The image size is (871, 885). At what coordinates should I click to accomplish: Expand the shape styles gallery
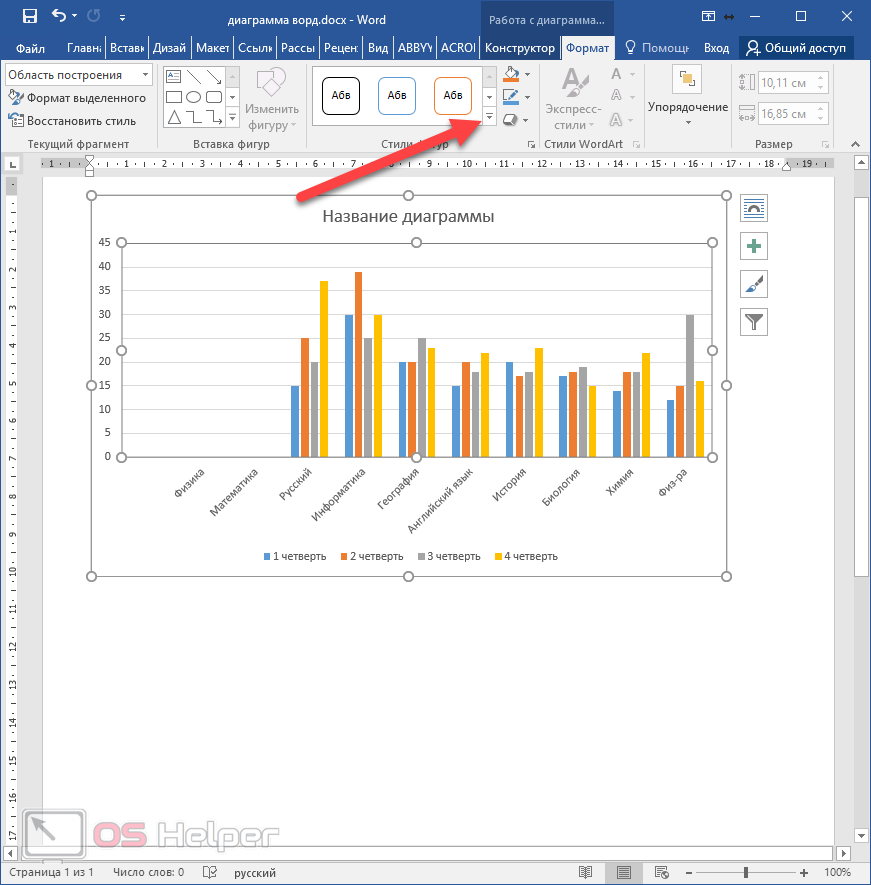(489, 119)
